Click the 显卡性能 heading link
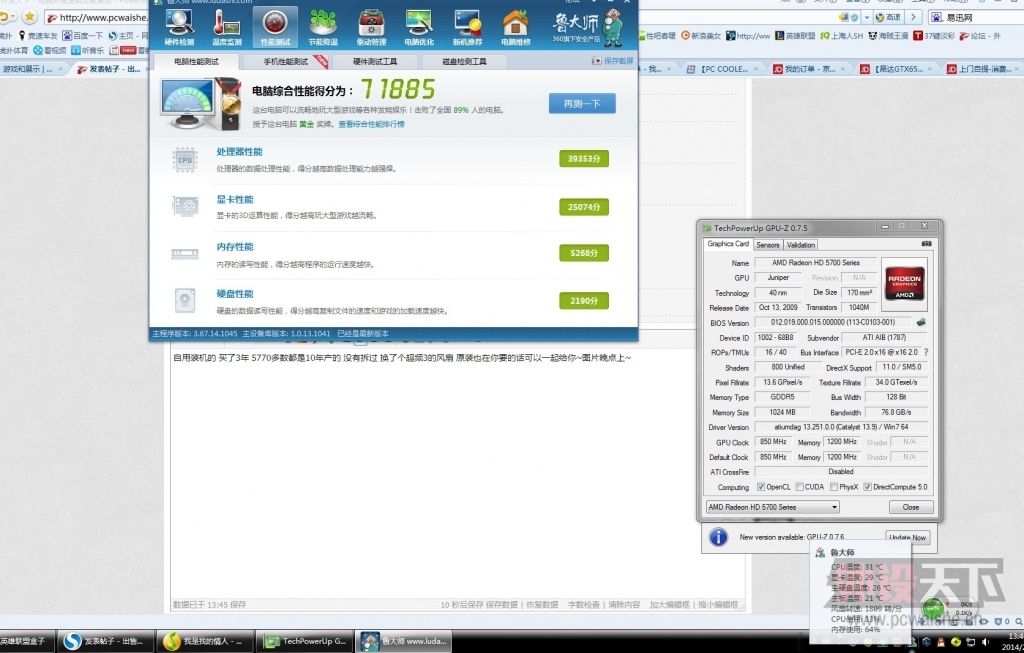The image size is (1024, 653). (234, 199)
